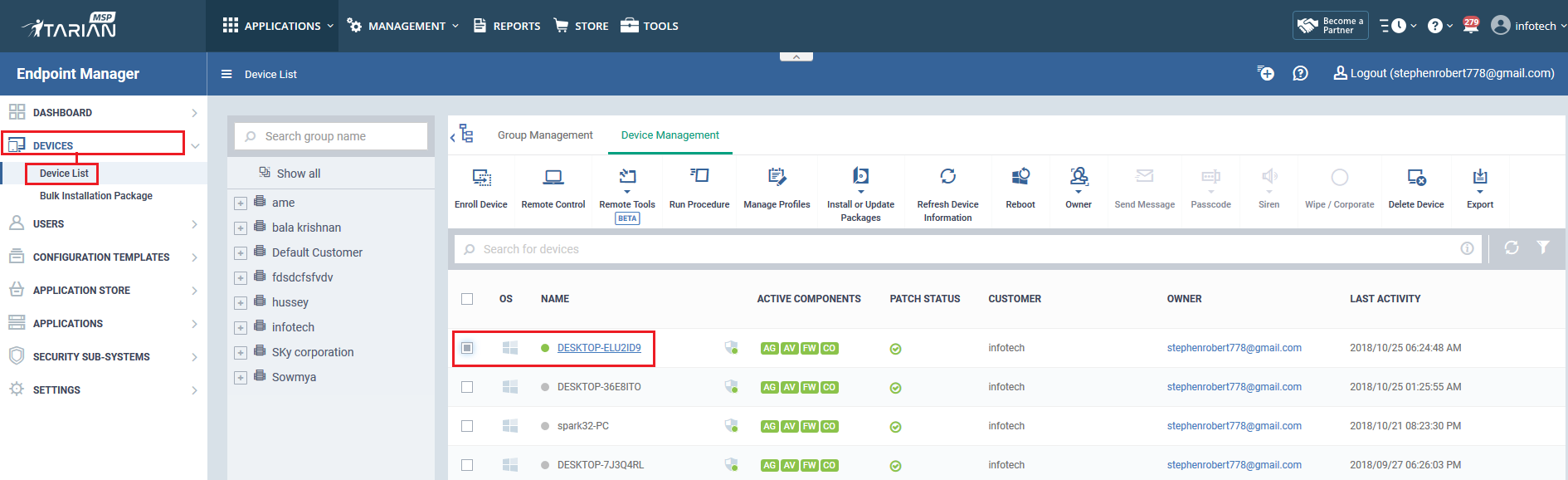Expand the Sowmya group

(241, 378)
